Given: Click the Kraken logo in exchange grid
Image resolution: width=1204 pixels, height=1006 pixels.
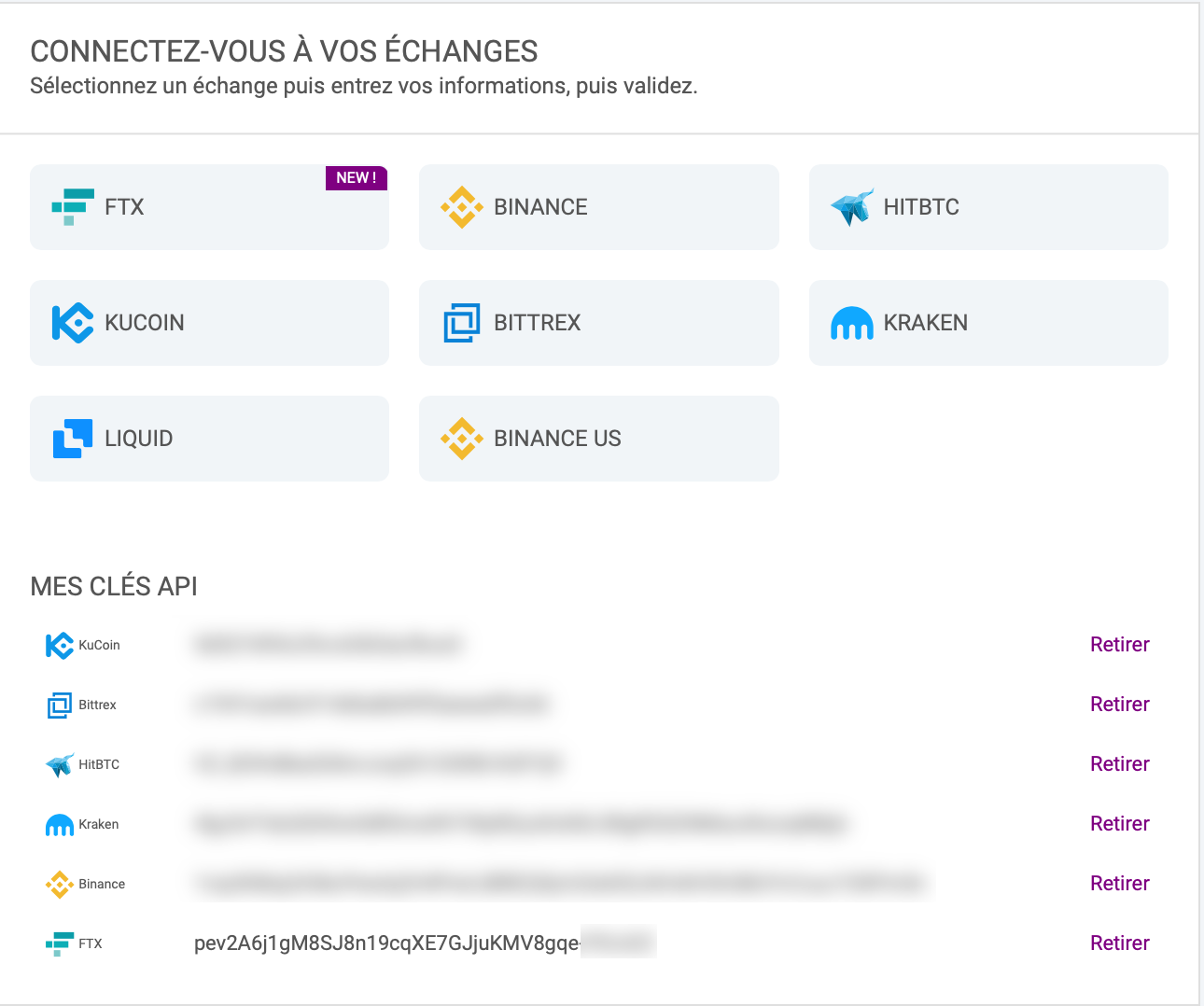Looking at the screenshot, I should (x=852, y=324).
